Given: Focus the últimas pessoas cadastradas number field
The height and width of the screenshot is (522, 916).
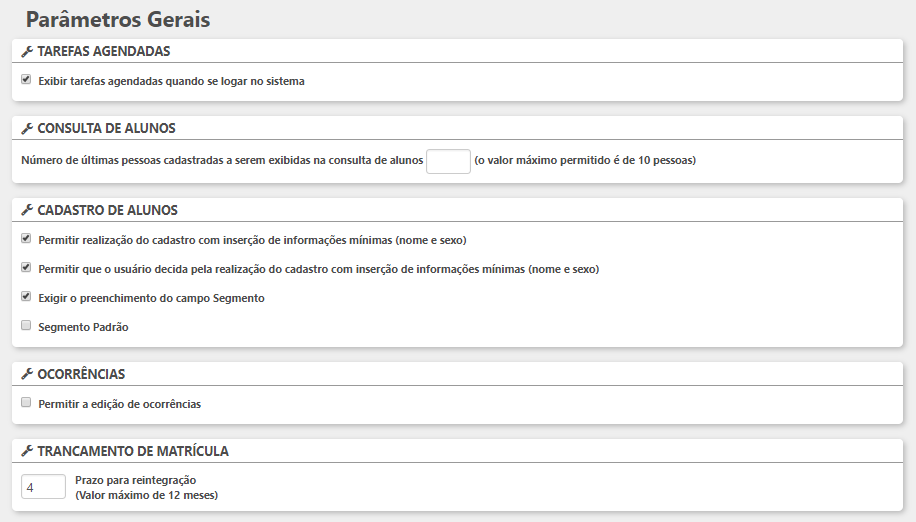Looking at the screenshot, I should (448, 161).
